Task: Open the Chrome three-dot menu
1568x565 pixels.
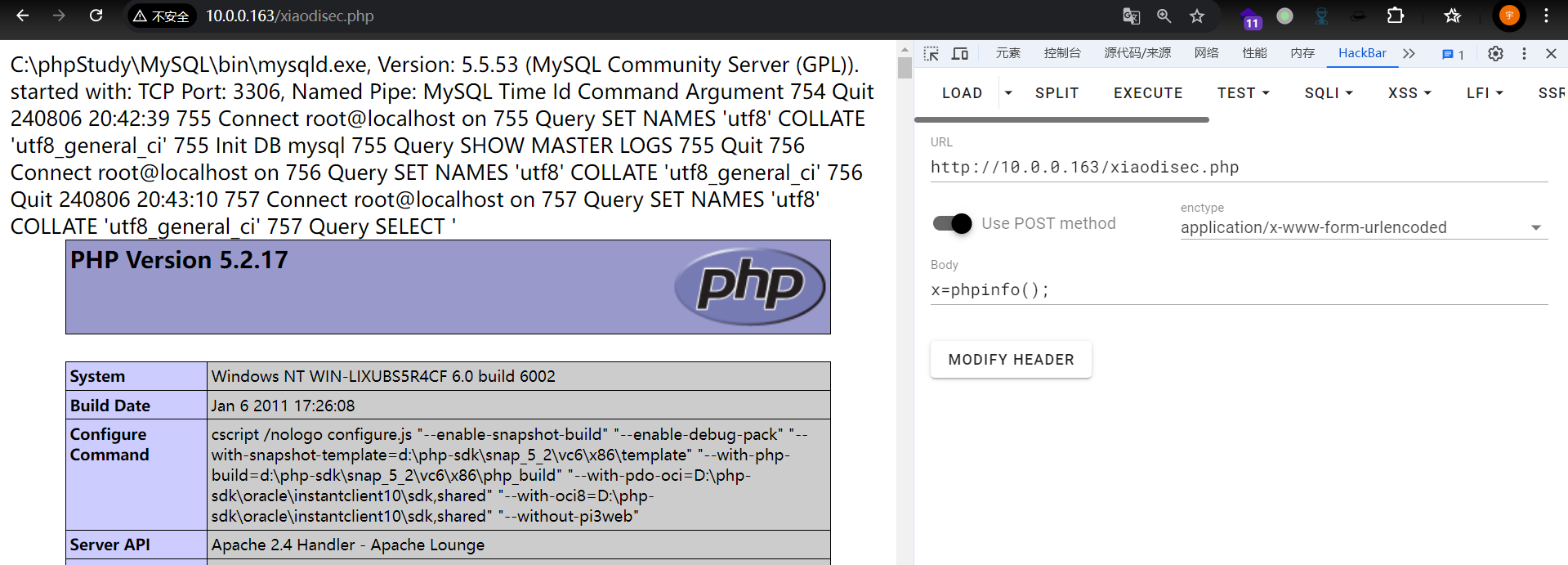Action: [x=1546, y=16]
